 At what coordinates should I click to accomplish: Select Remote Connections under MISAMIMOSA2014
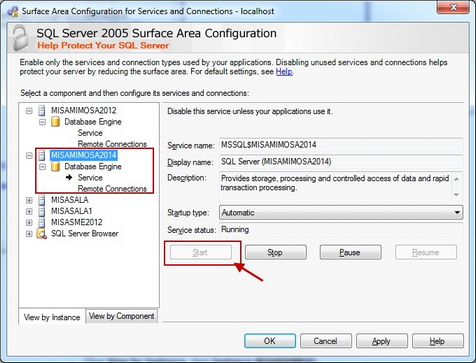point(112,189)
